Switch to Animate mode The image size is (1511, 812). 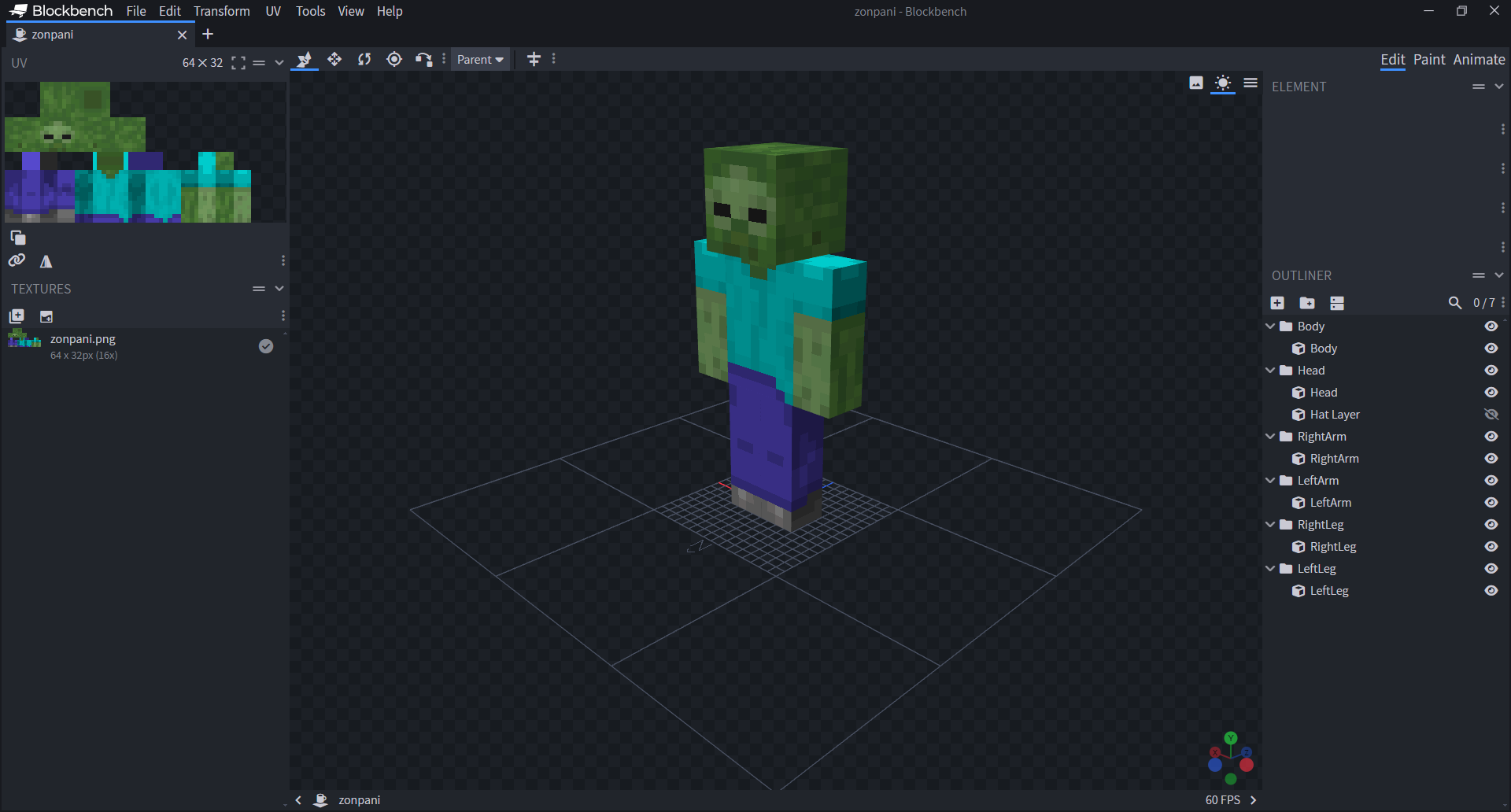point(1479,60)
